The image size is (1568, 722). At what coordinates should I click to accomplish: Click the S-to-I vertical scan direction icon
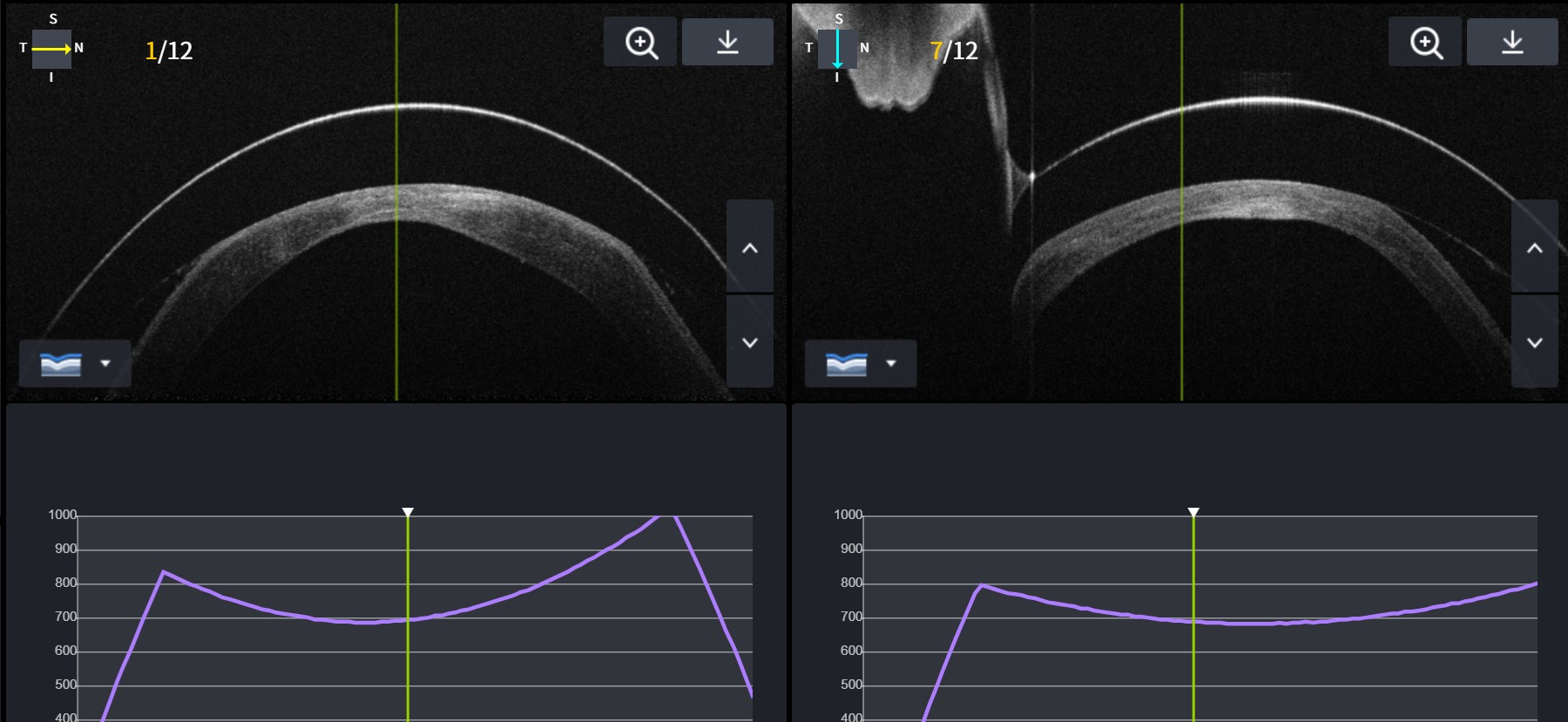[x=837, y=49]
